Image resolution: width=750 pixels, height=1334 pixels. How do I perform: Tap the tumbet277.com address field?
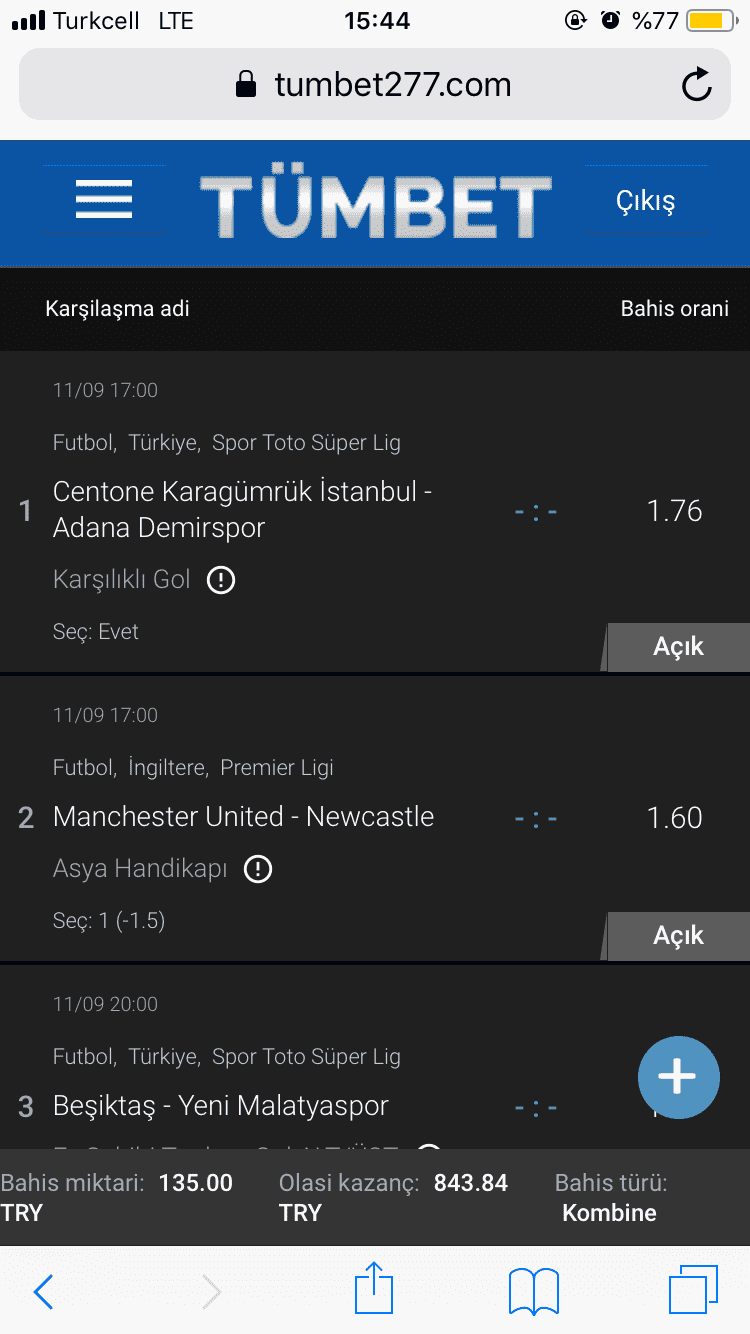(375, 85)
